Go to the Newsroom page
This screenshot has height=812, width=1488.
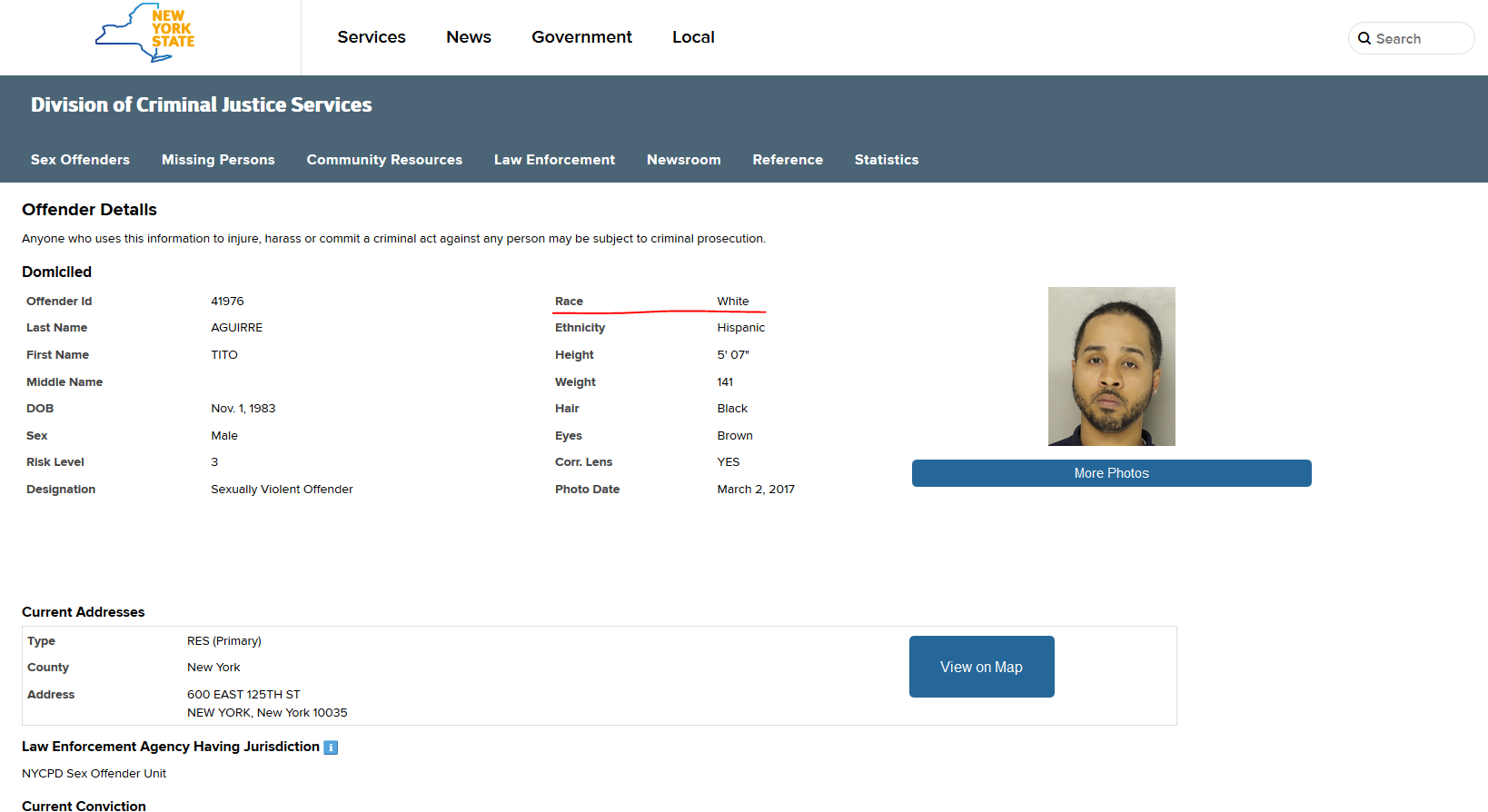683,160
